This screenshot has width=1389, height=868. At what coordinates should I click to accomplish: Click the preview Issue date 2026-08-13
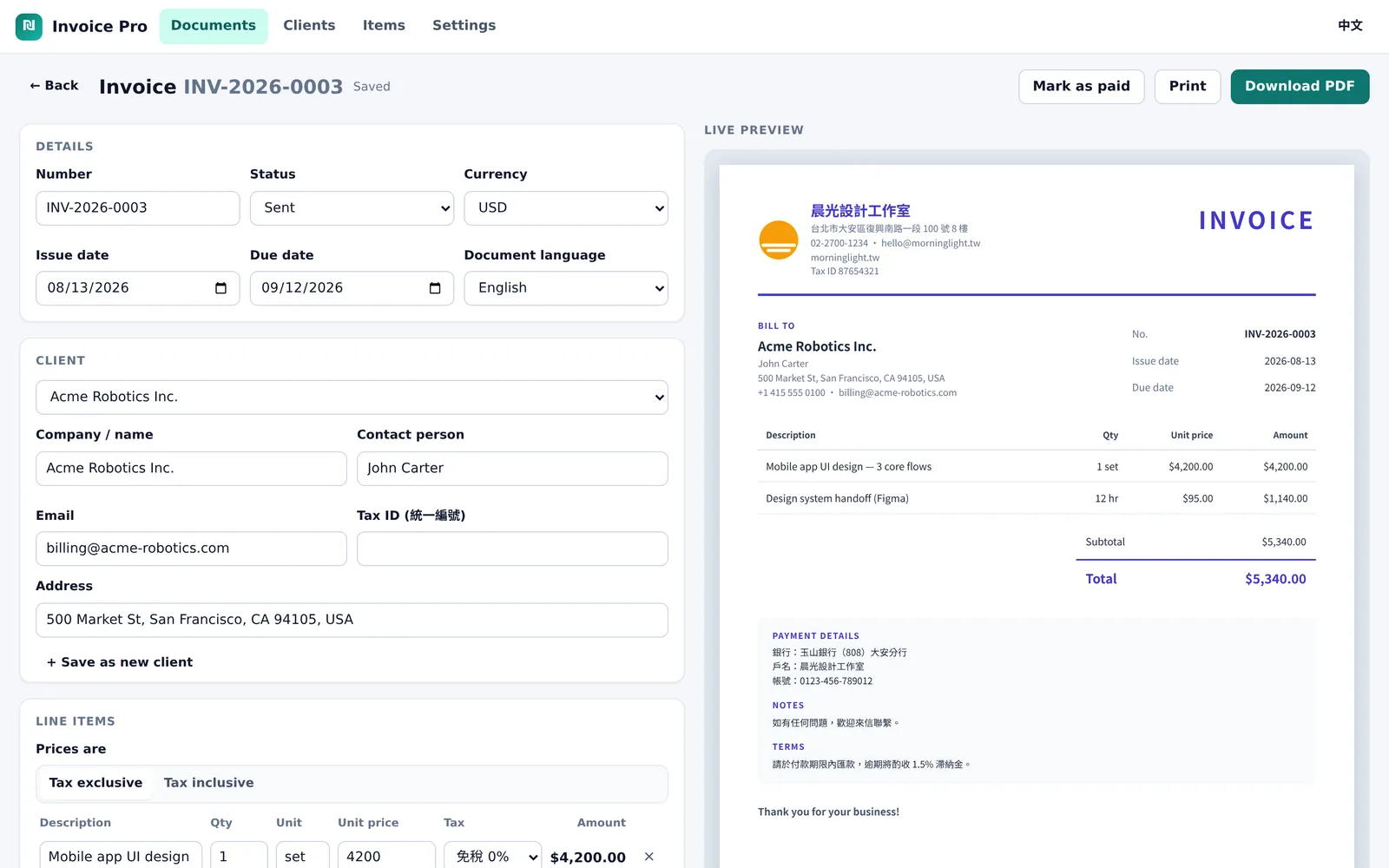(x=1290, y=361)
